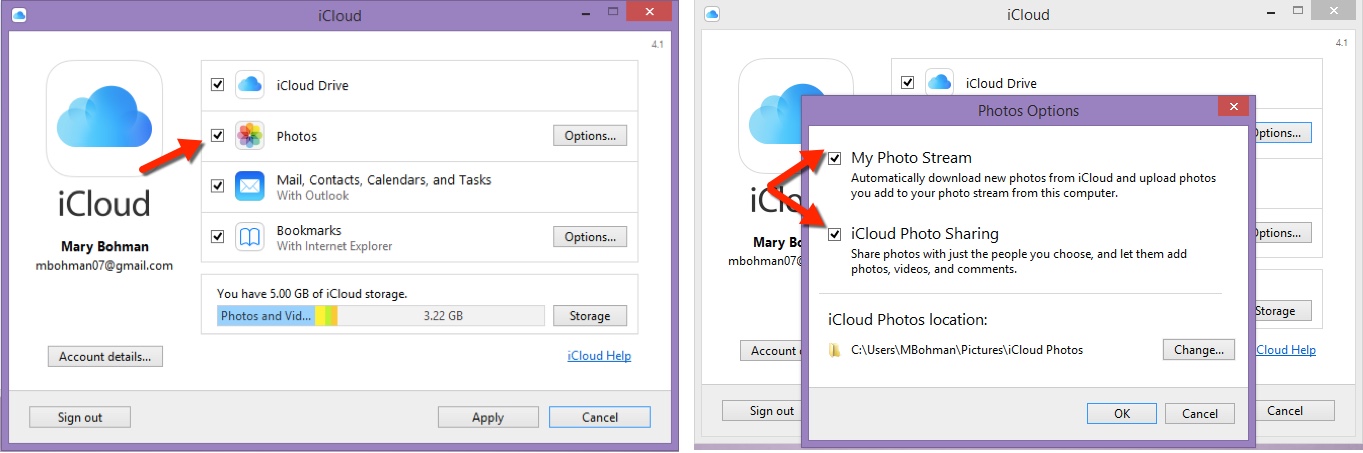Image resolution: width=1363 pixels, height=453 pixels.
Task: Toggle the Photos checkbox
Action: (x=217, y=136)
